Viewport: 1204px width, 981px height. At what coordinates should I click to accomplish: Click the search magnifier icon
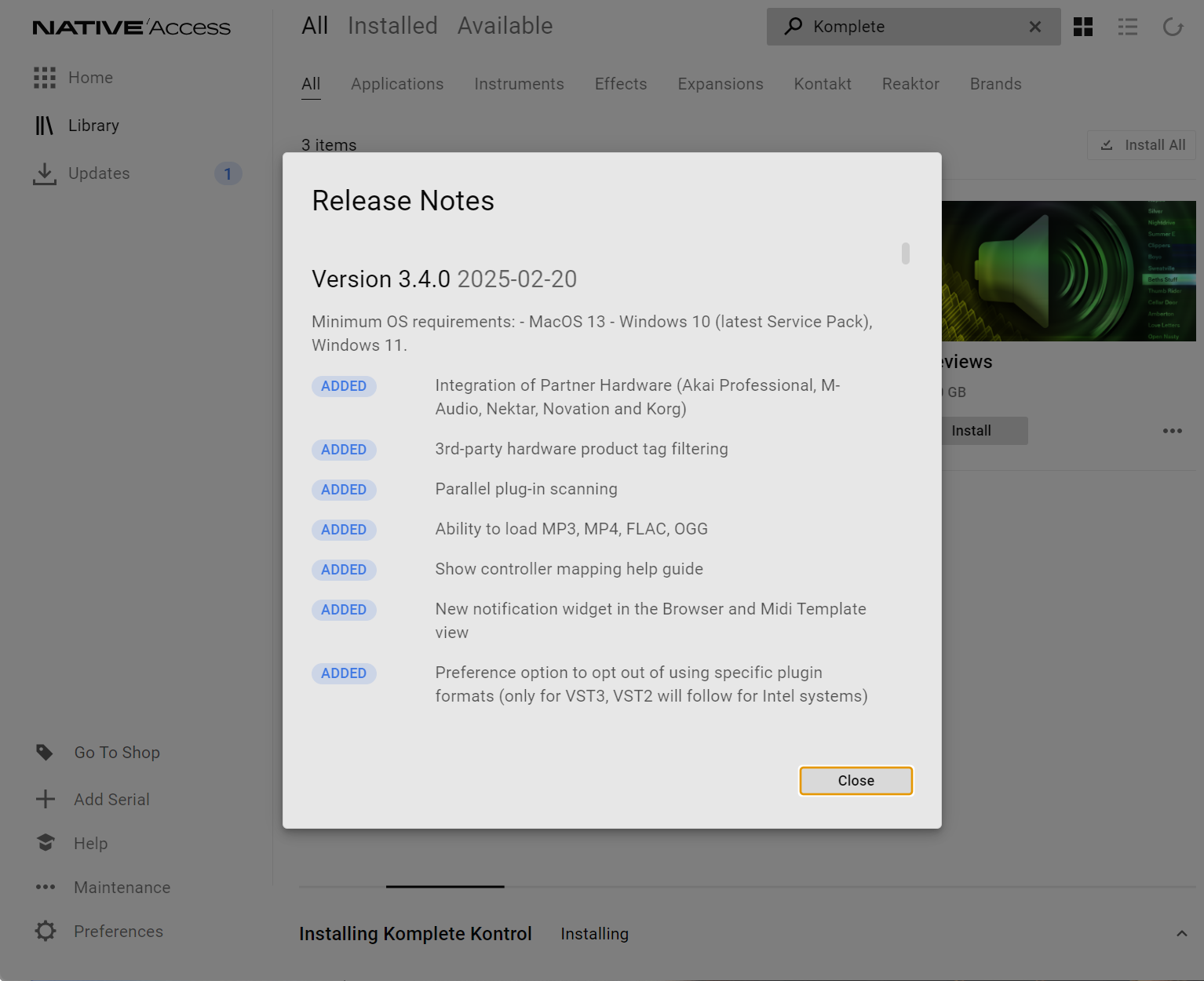794,26
